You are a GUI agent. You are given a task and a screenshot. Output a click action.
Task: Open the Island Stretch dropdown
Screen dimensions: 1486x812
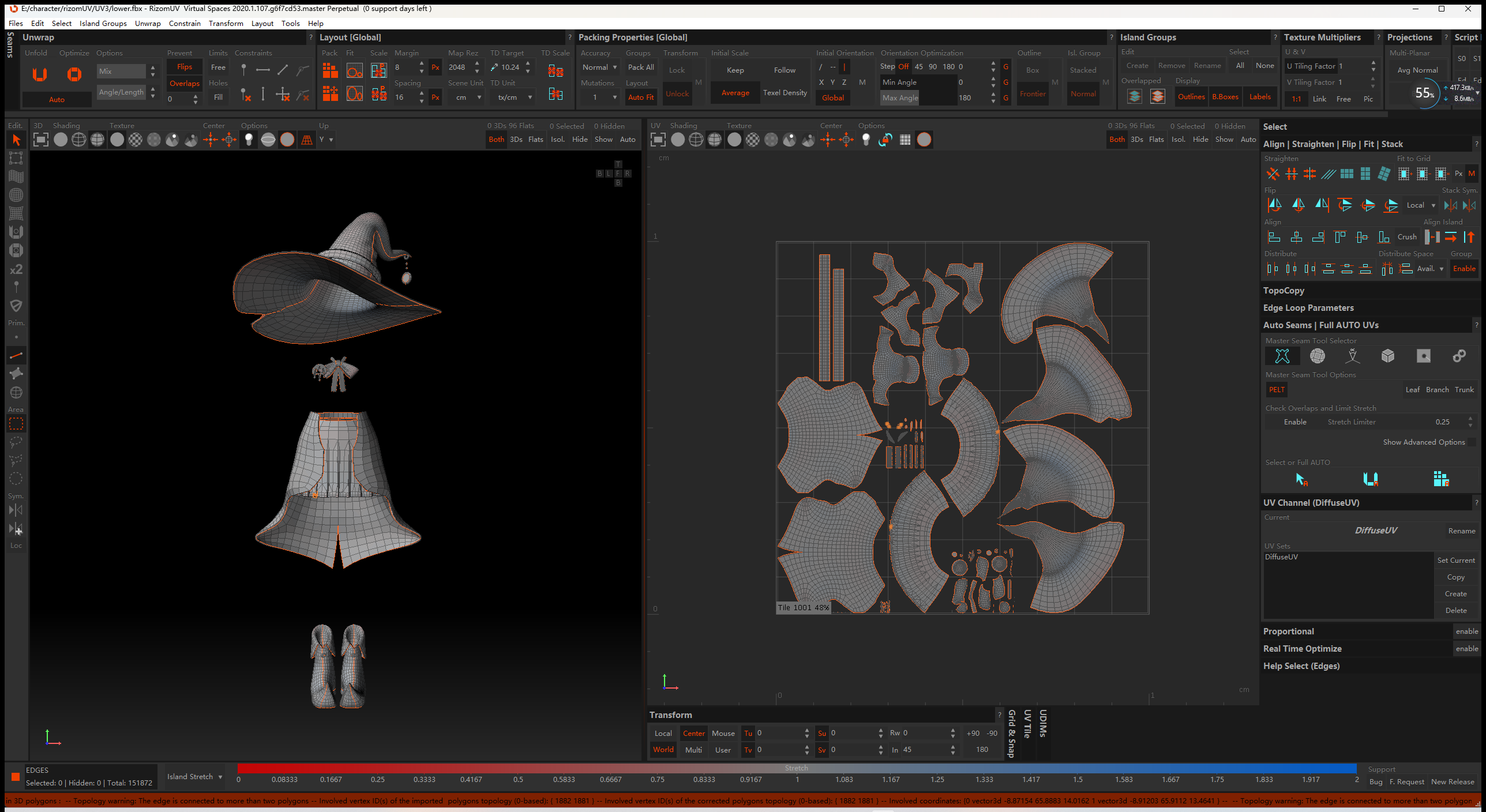pos(195,777)
